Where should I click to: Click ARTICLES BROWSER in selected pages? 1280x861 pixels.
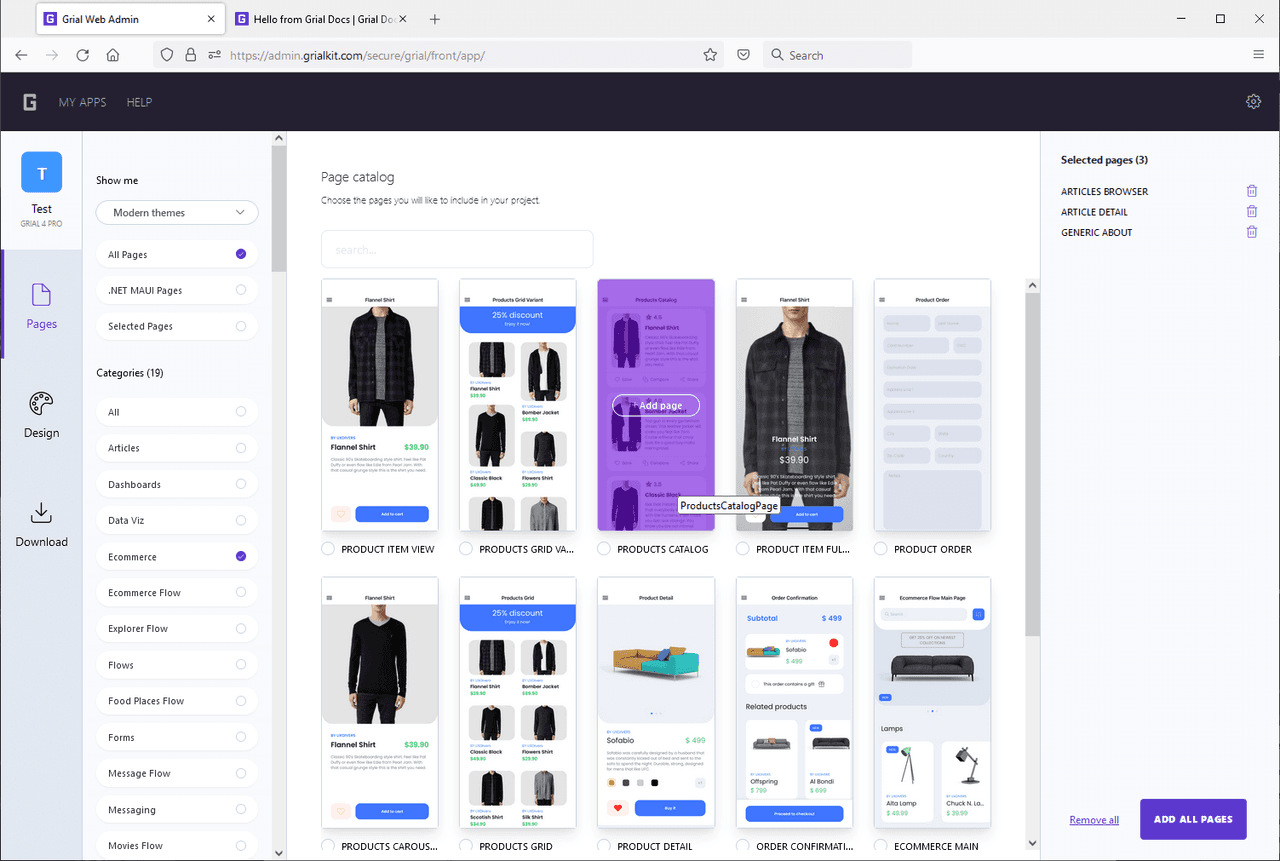pos(1104,191)
